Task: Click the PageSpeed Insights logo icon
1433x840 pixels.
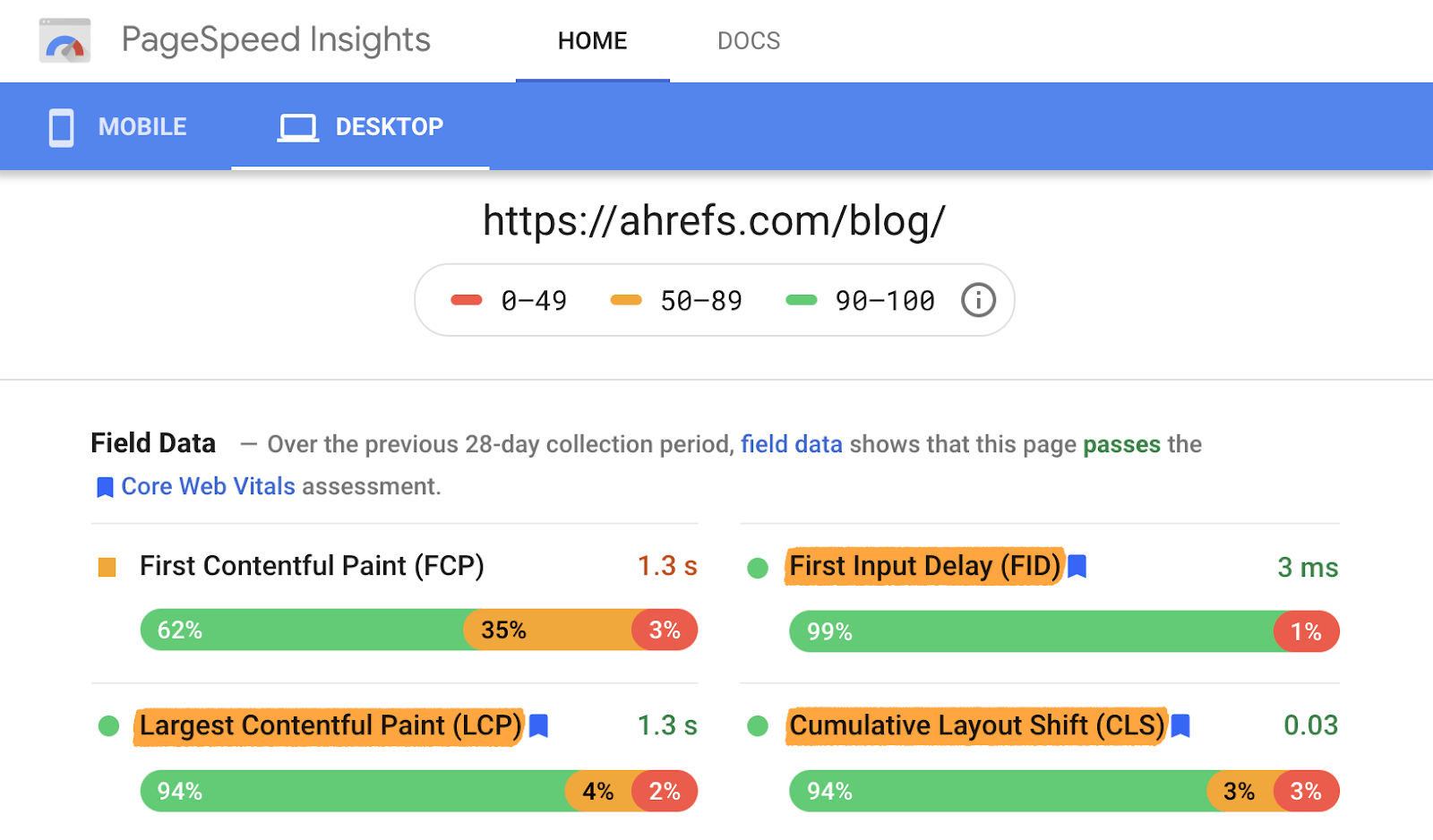Action: pyautogui.click(x=64, y=40)
